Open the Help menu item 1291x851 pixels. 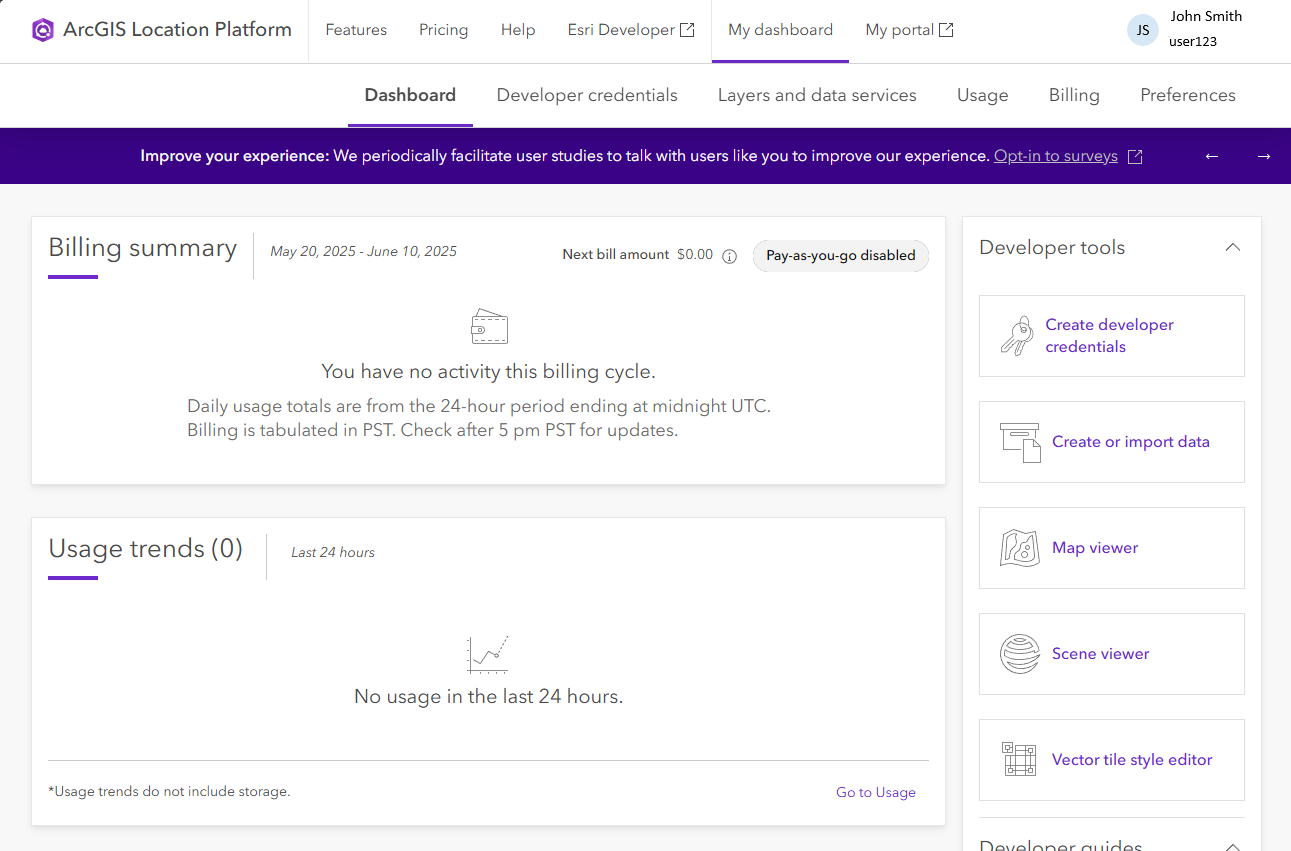[x=518, y=30]
